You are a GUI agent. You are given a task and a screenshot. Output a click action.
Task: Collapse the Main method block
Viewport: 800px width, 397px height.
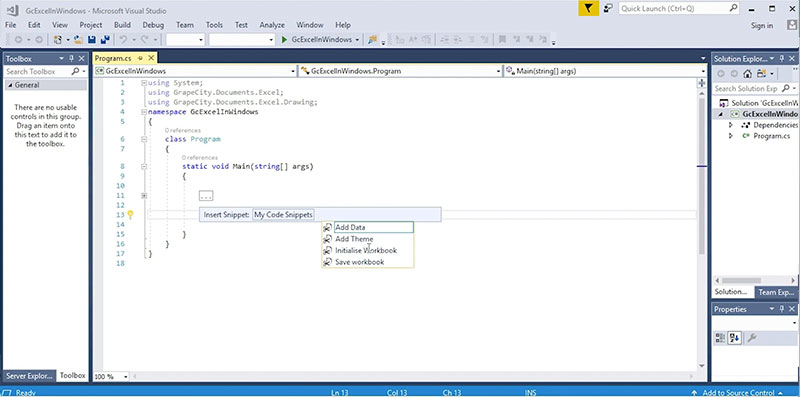pos(144,166)
